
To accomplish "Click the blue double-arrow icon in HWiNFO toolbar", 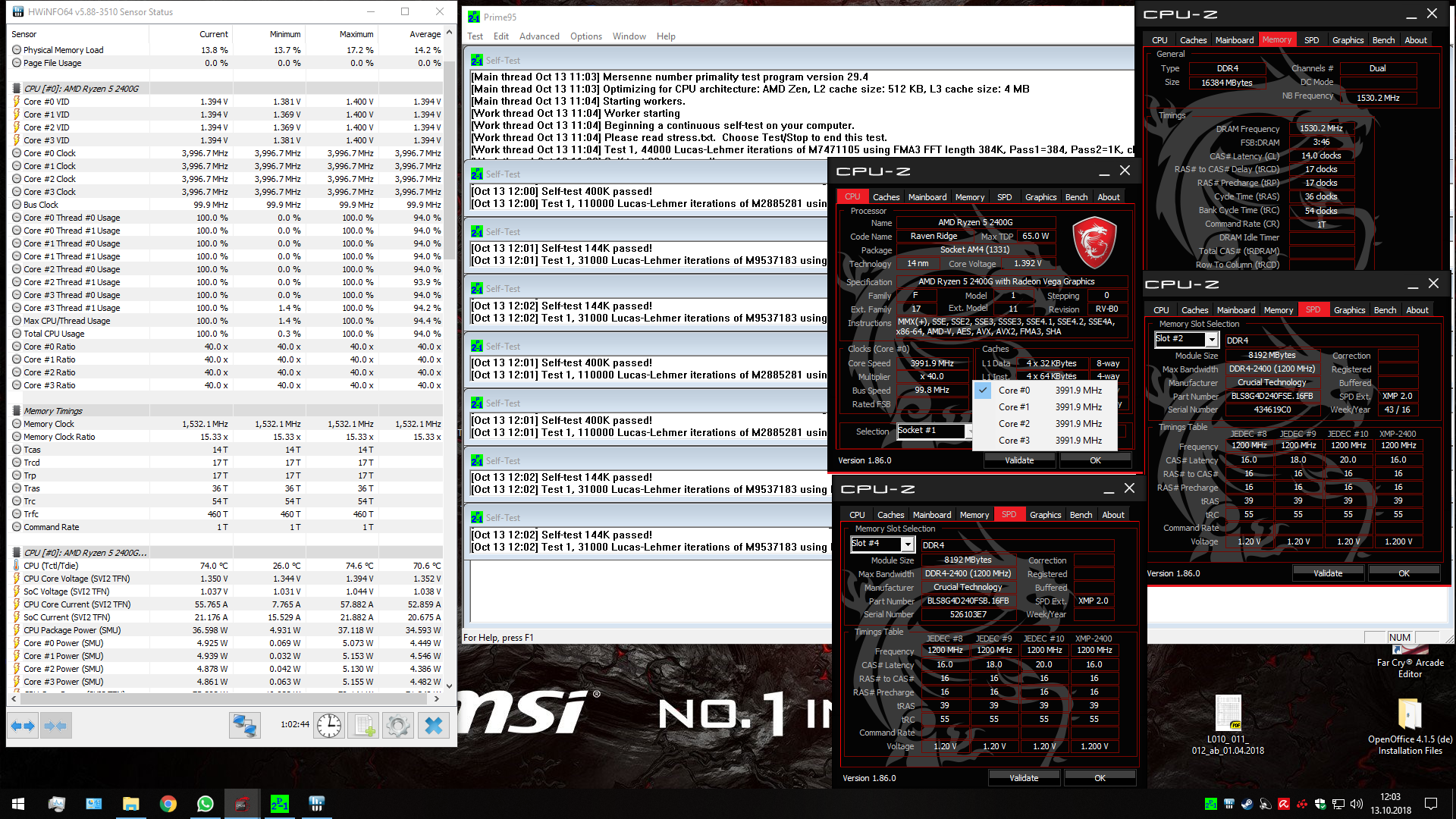I will tap(22, 725).
